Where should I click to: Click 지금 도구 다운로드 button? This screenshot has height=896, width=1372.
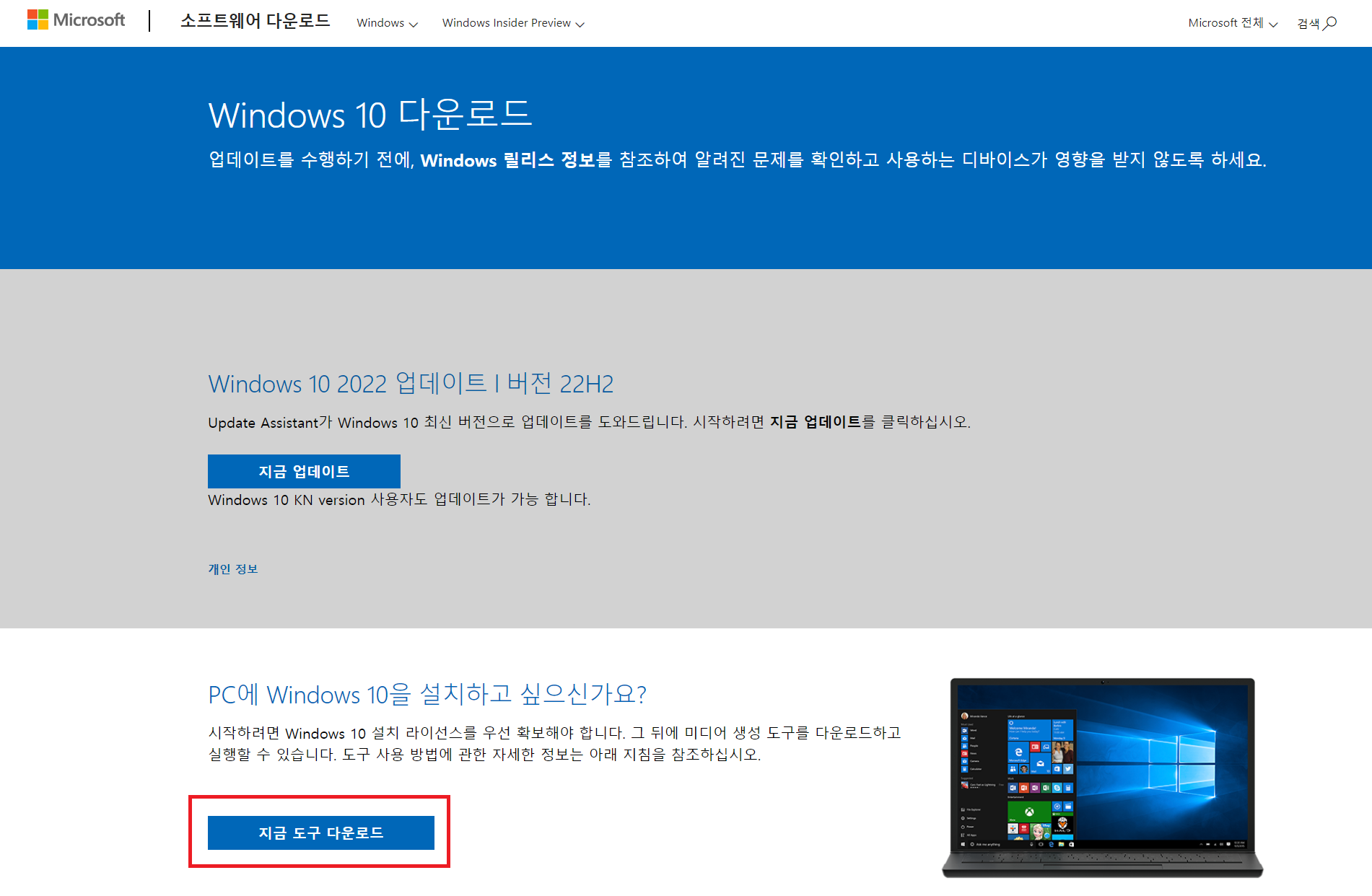click(x=321, y=833)
